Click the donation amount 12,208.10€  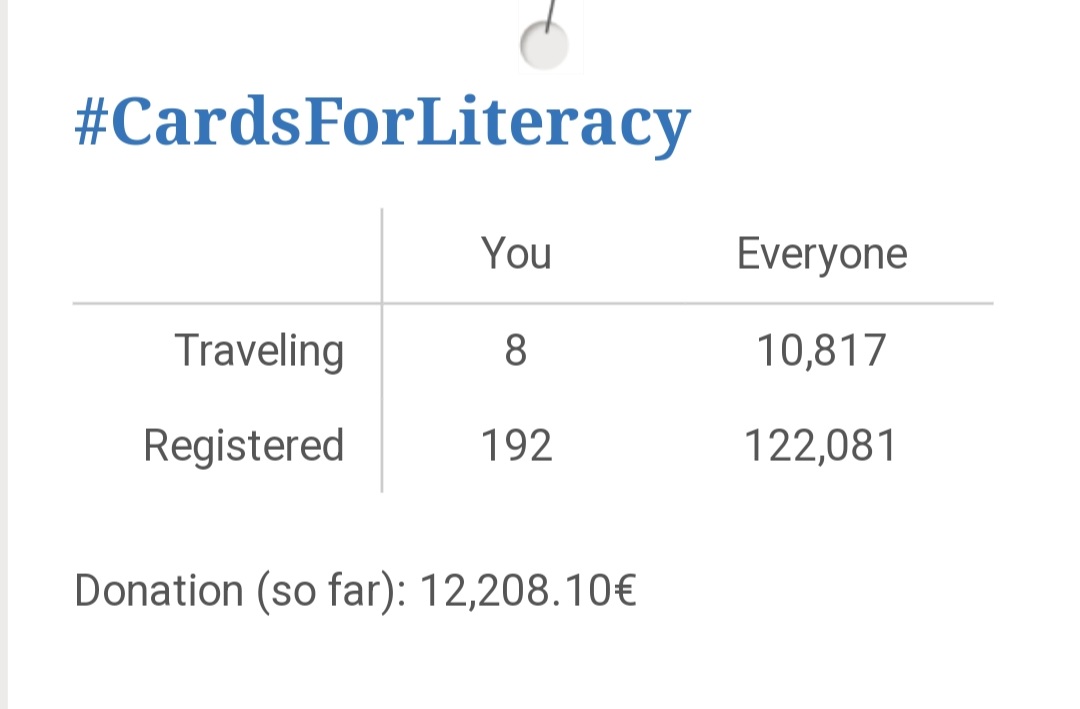click(527, 591)
